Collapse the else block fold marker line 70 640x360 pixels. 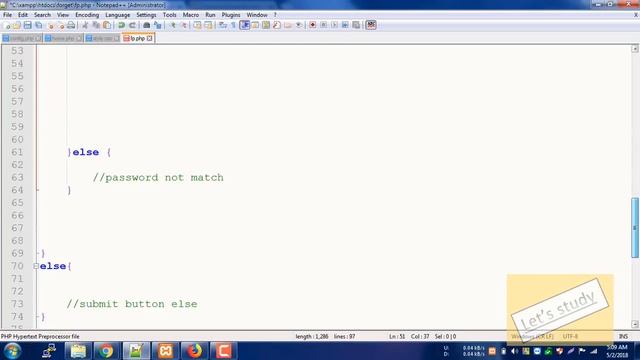point(36,266)
